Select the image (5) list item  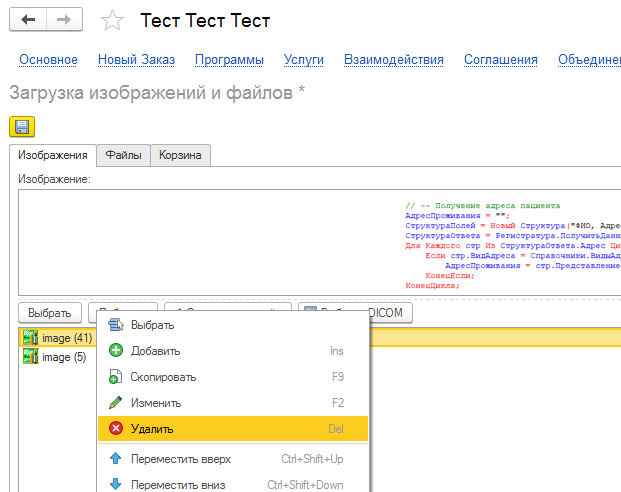click(x=63, y=357)
